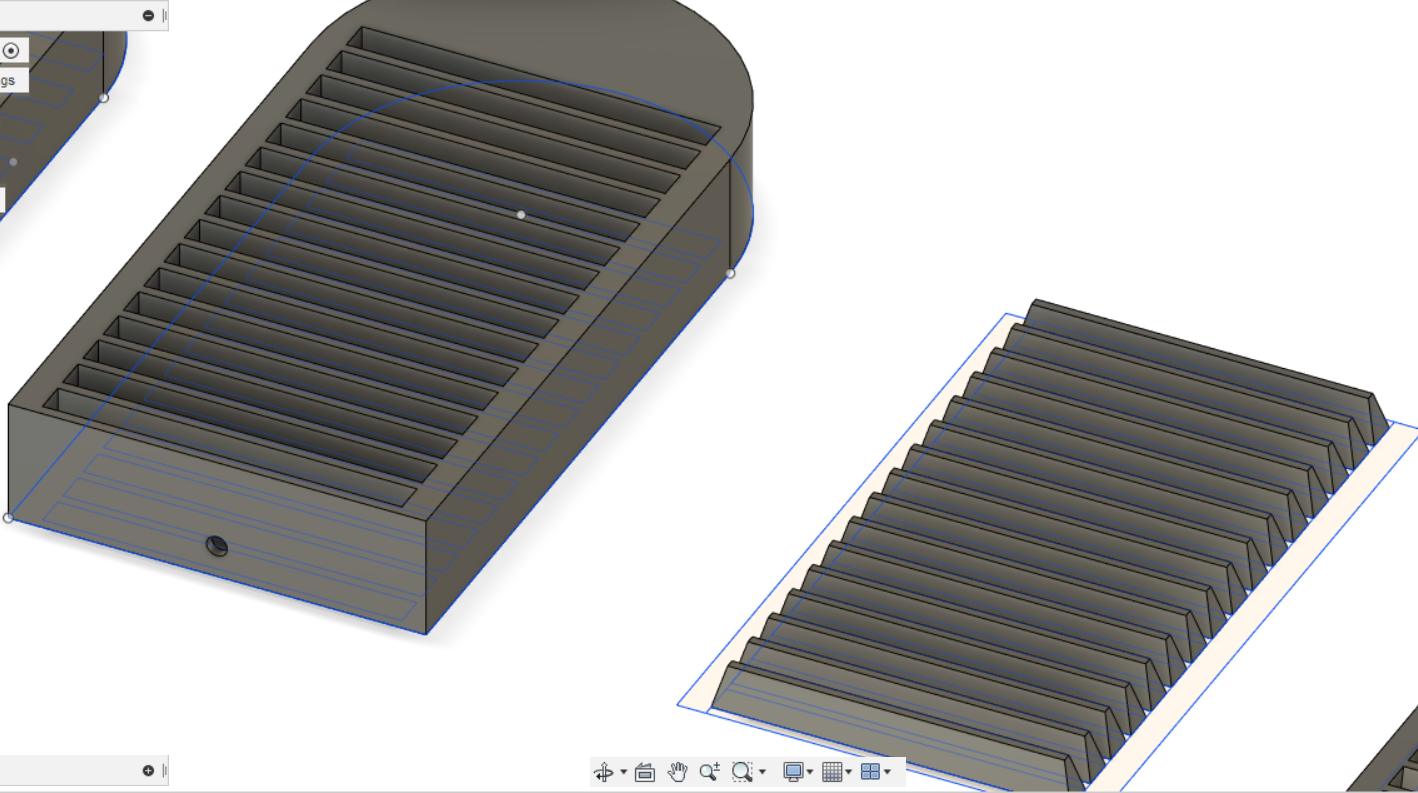
Task: Select sketch point at center of slotted box top
Action: click(x=520, y=214)
